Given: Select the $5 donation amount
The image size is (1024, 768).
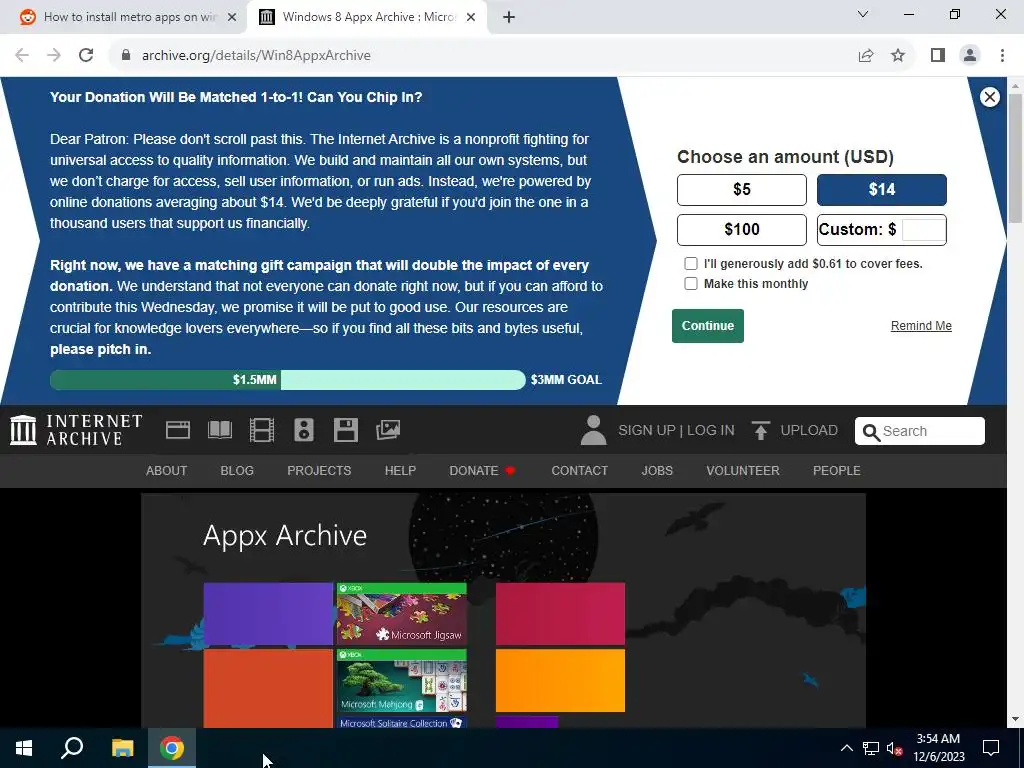Looking at the screenshot, I should pos(742,190).
